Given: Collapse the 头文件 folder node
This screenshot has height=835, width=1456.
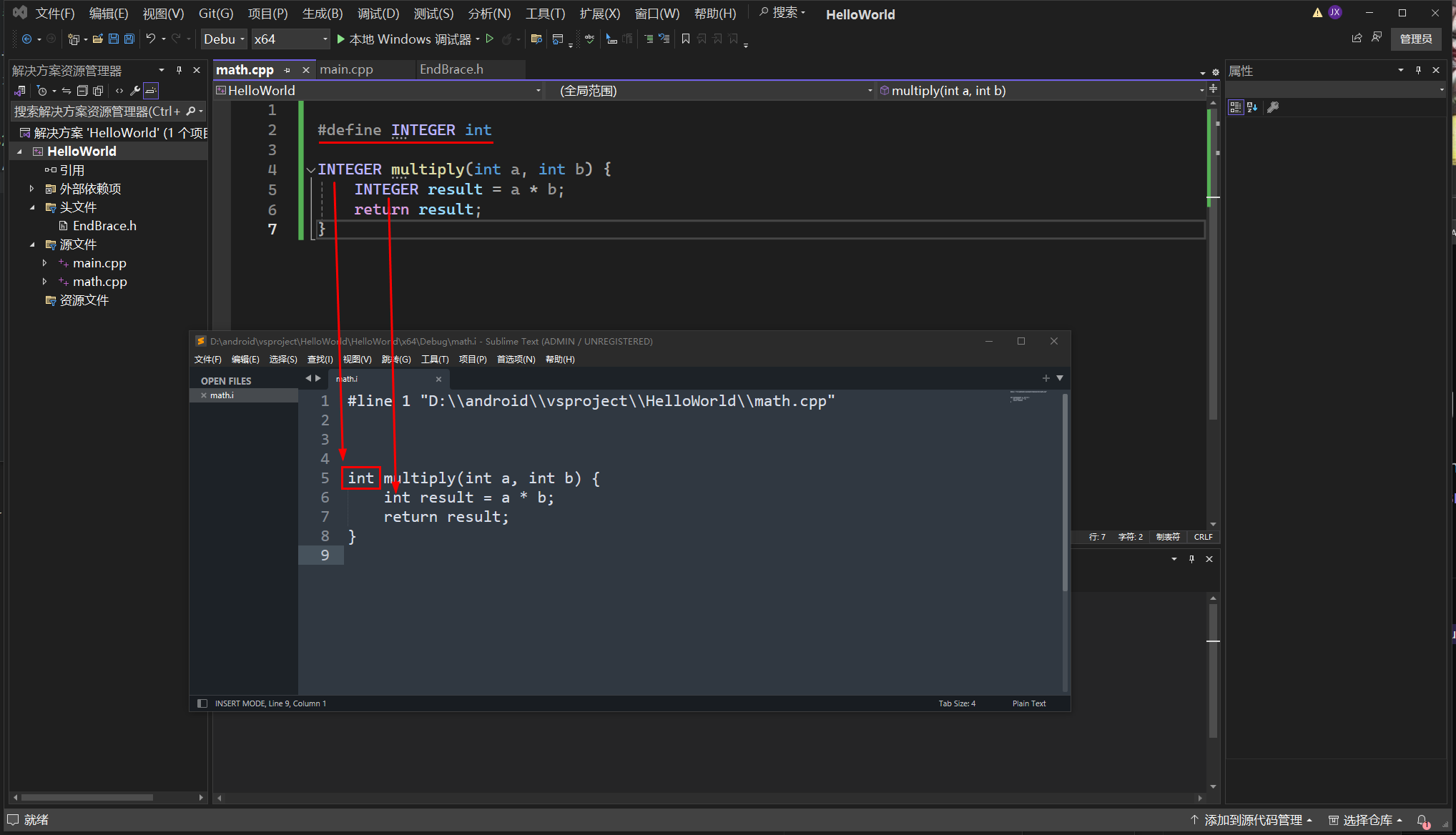Looking at the screenshot, I should (x=32, y=207).
